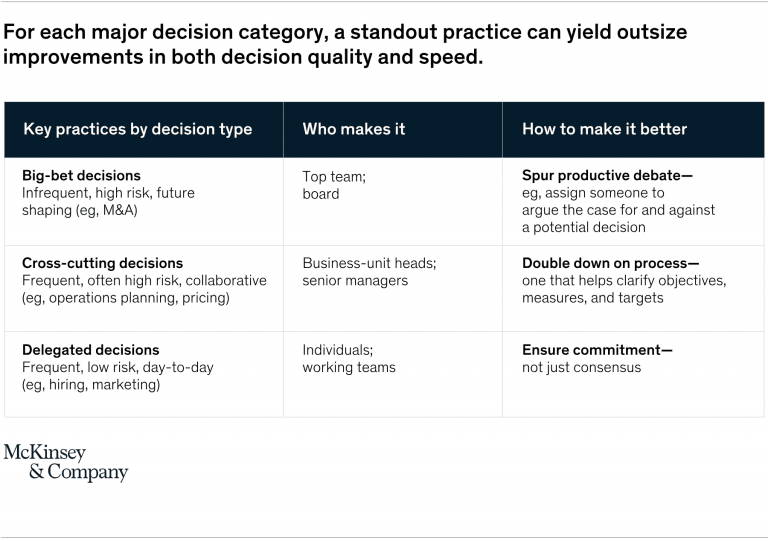Click the McKinsey & Company logo
Screen dimensions: 768x541
click(x=66, y=463)
